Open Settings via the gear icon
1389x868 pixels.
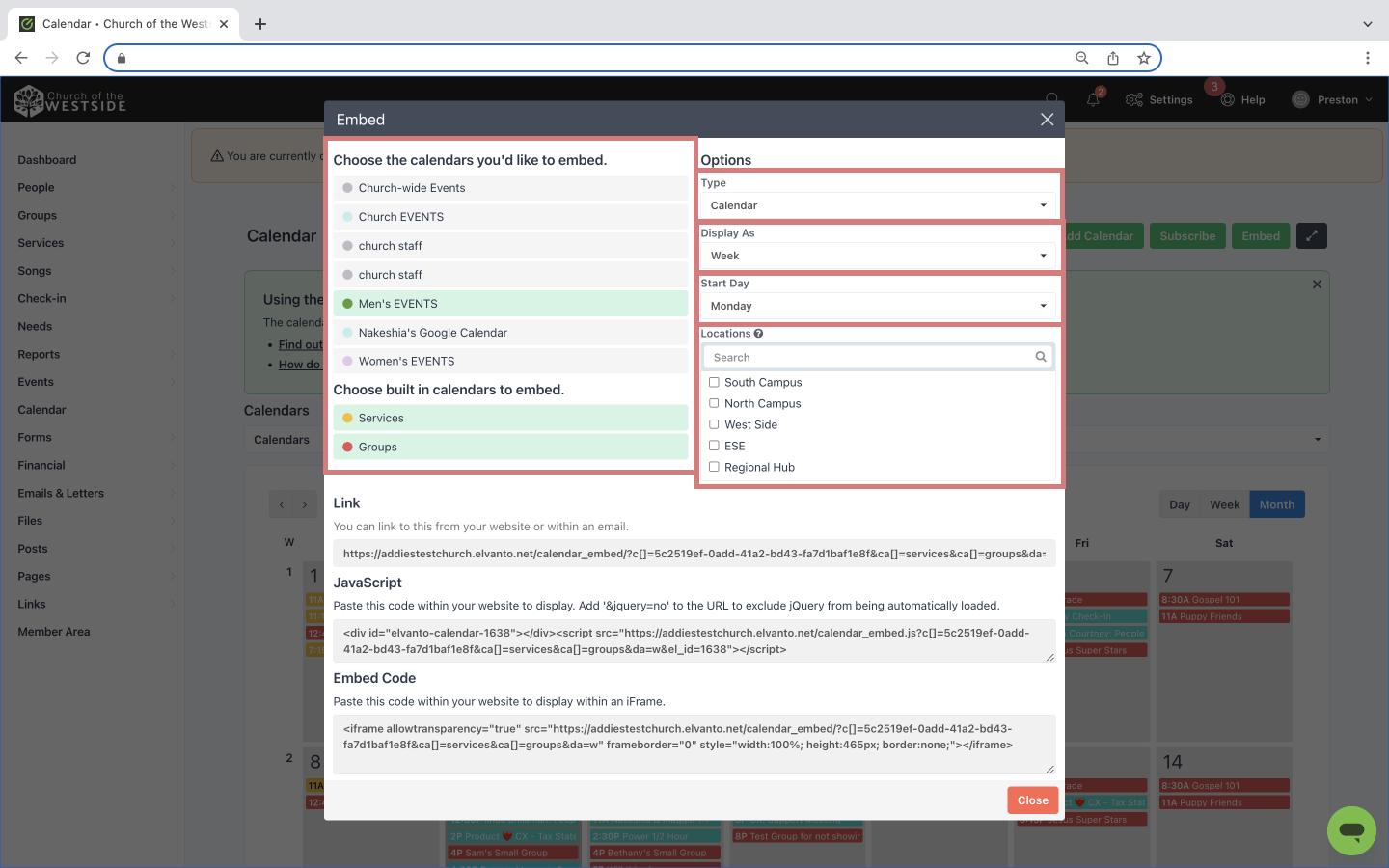click(x=1134, y=99)
